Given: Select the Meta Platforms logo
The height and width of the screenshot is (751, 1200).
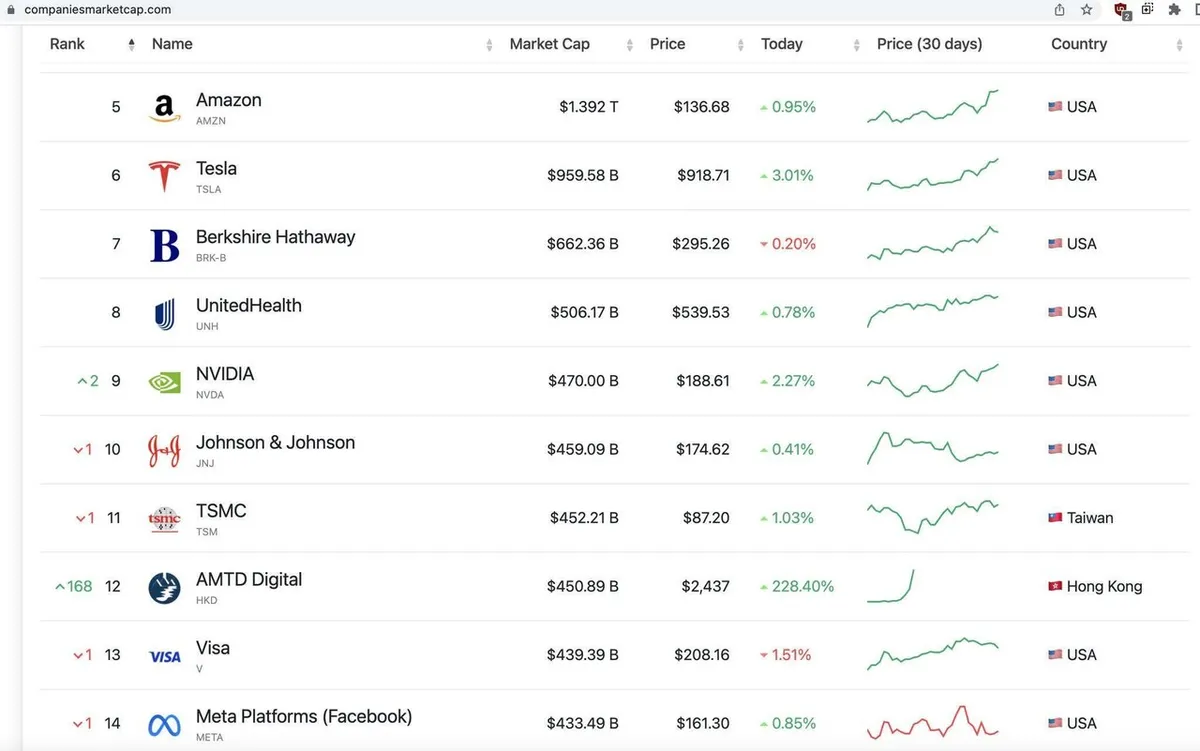Looking at the screenshot, I should [164, 722].
